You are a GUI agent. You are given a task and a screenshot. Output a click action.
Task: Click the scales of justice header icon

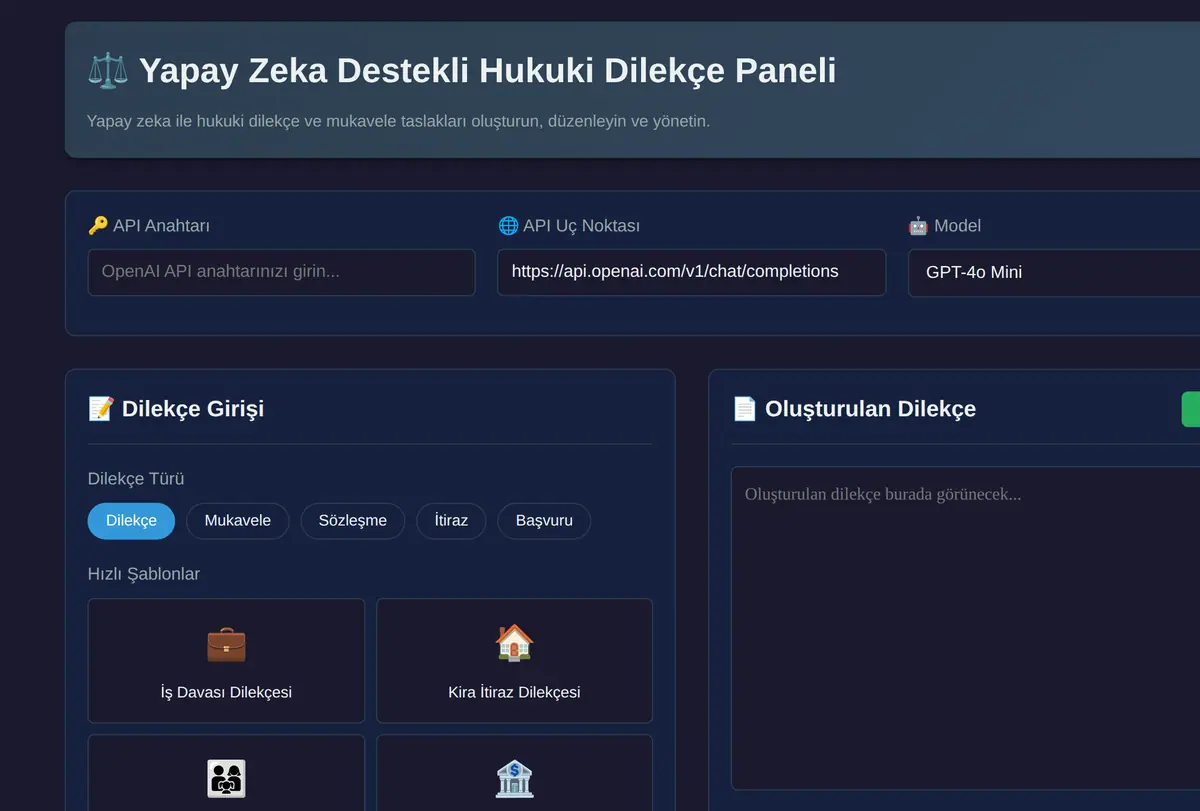(x=108, y=71)
